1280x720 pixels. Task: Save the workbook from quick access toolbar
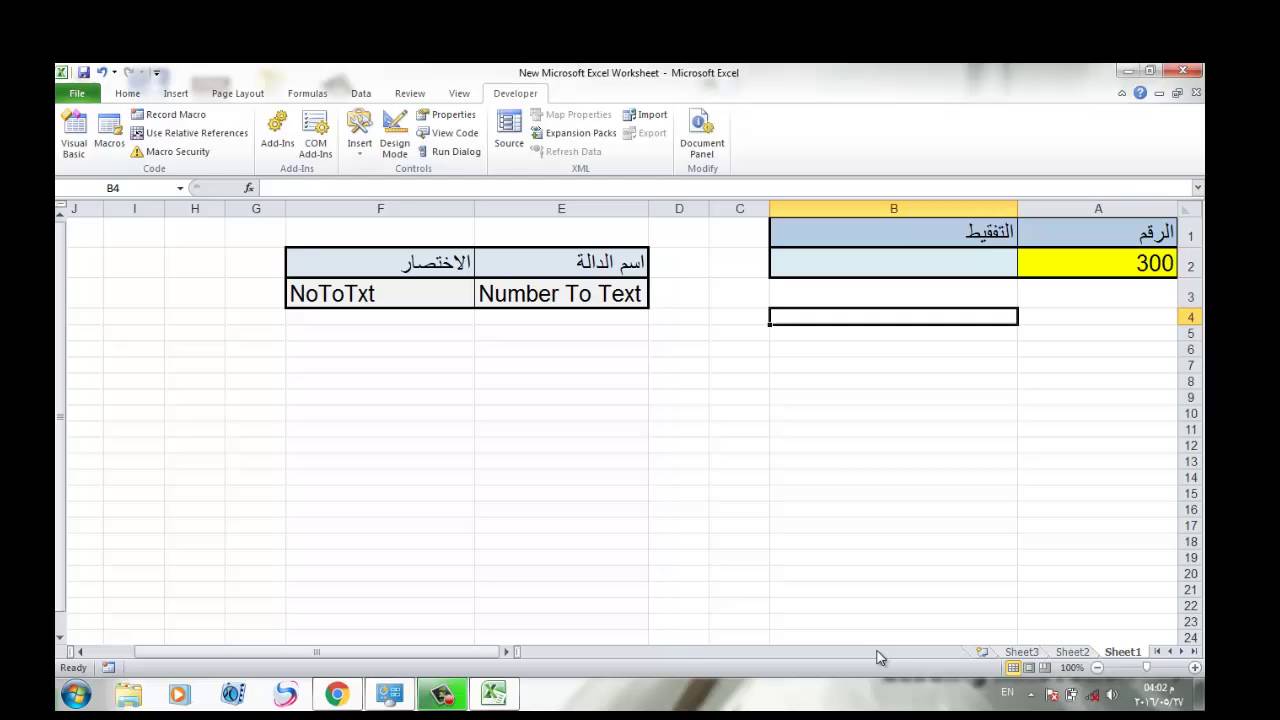tap(84, 72)
